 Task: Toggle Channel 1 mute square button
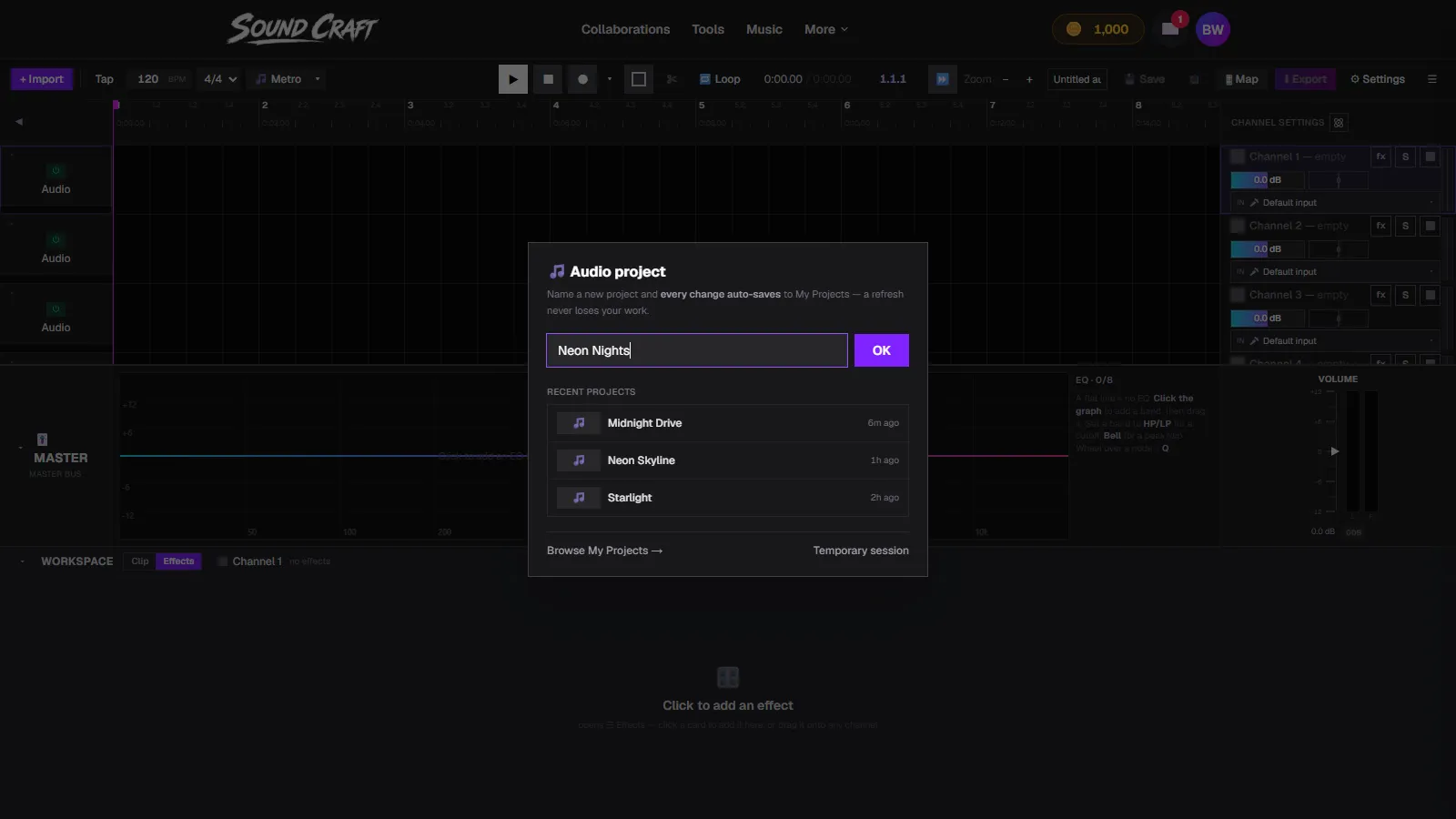pos(1430,157)
